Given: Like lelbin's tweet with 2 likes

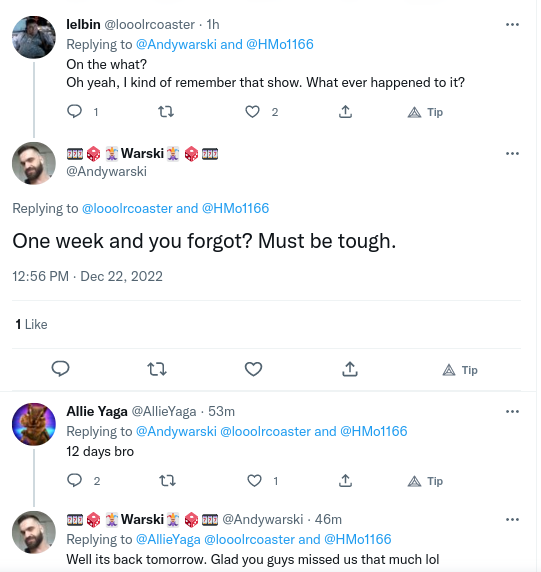Looking at the screenshot, I should 252,112.
